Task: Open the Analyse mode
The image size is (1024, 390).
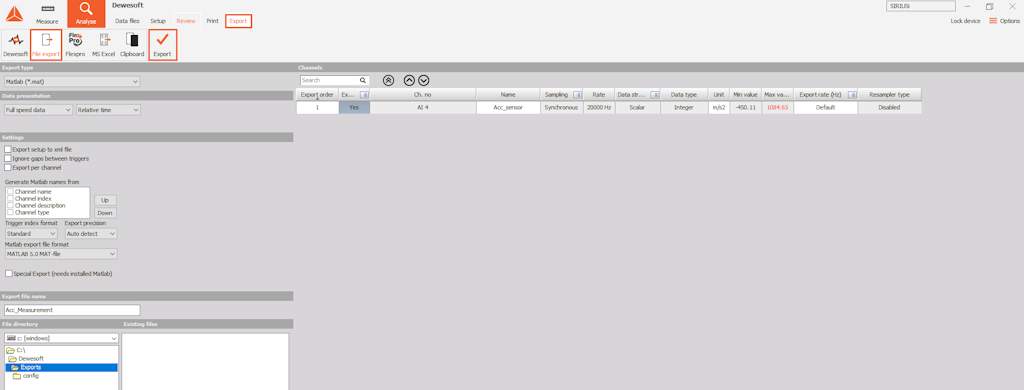Action: (x=86, y=13)
